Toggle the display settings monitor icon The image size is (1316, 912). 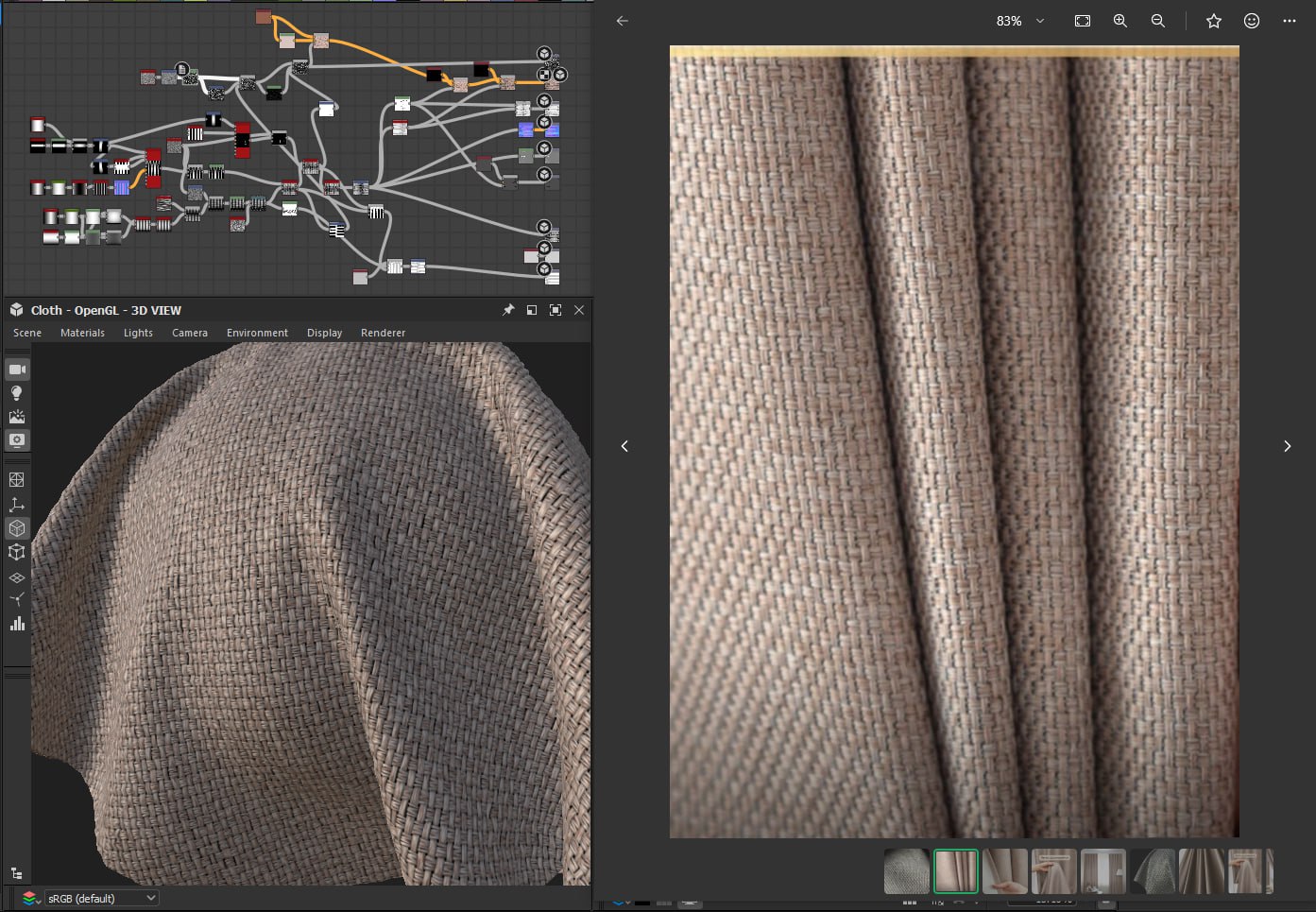tap(17, 440)
